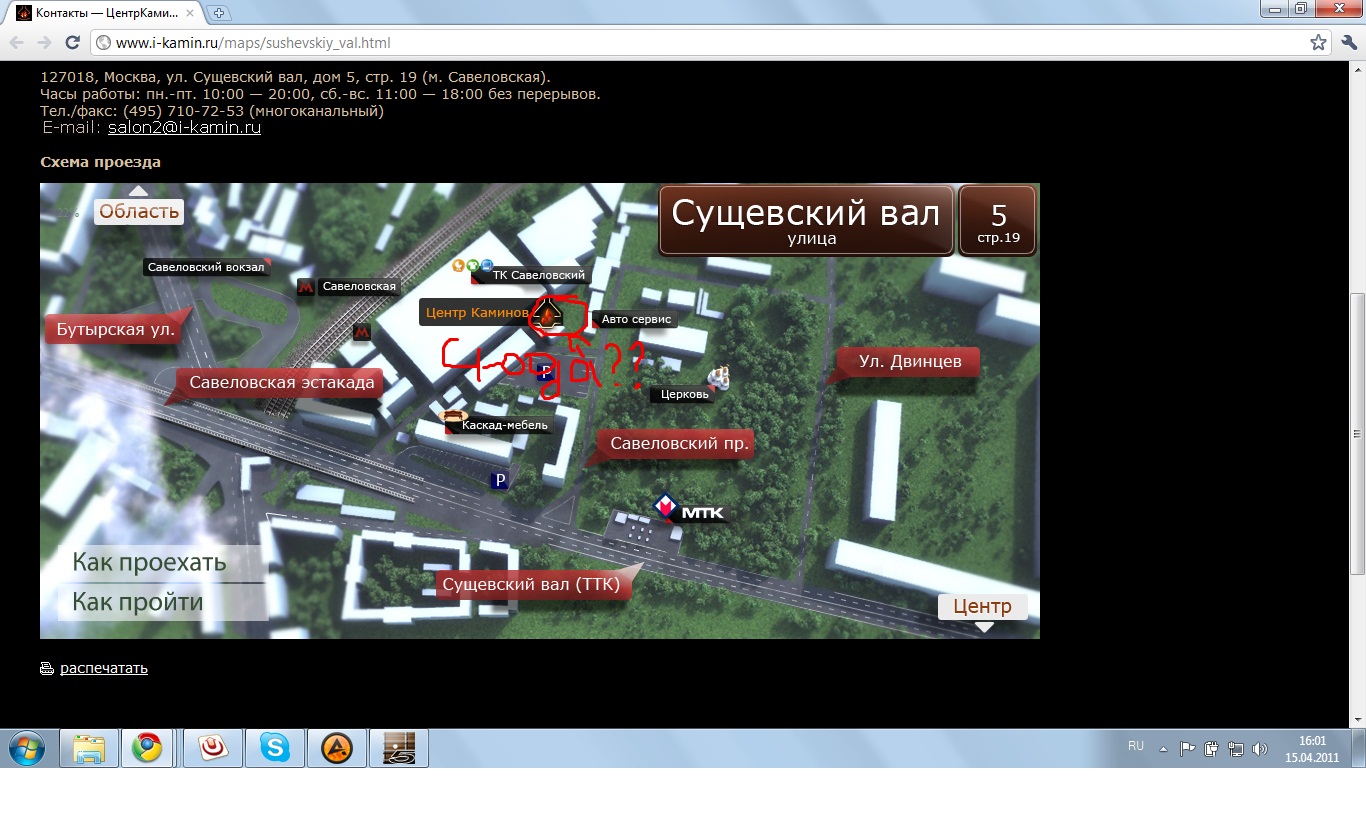Open Skype from the taskbar
Viewport: 1366px width, 830px height.
[x=275, y=748]
